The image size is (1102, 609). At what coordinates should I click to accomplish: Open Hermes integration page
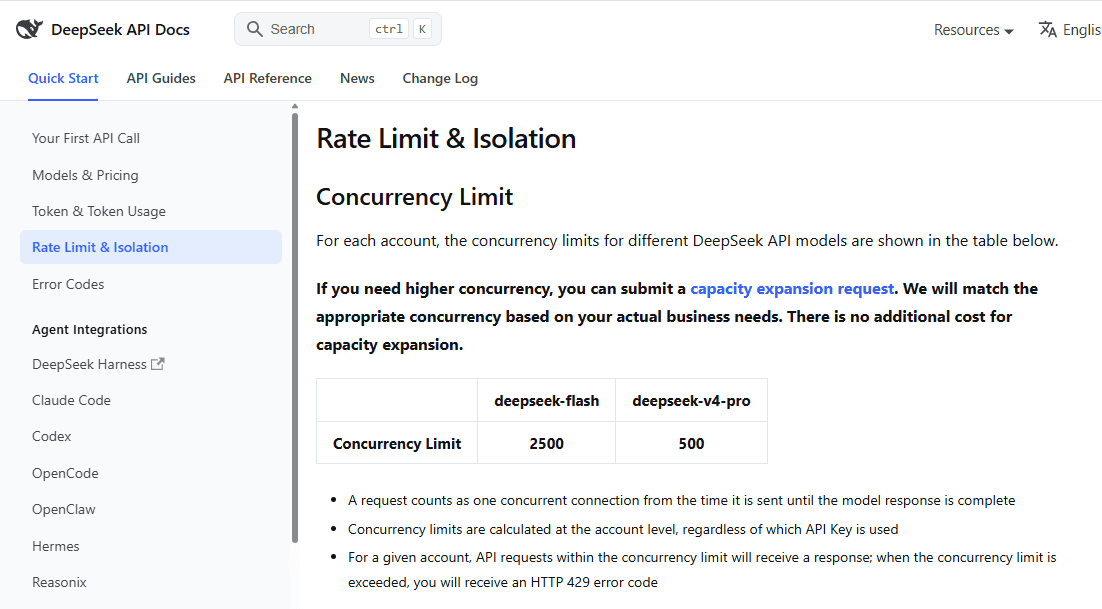(56, 546)
